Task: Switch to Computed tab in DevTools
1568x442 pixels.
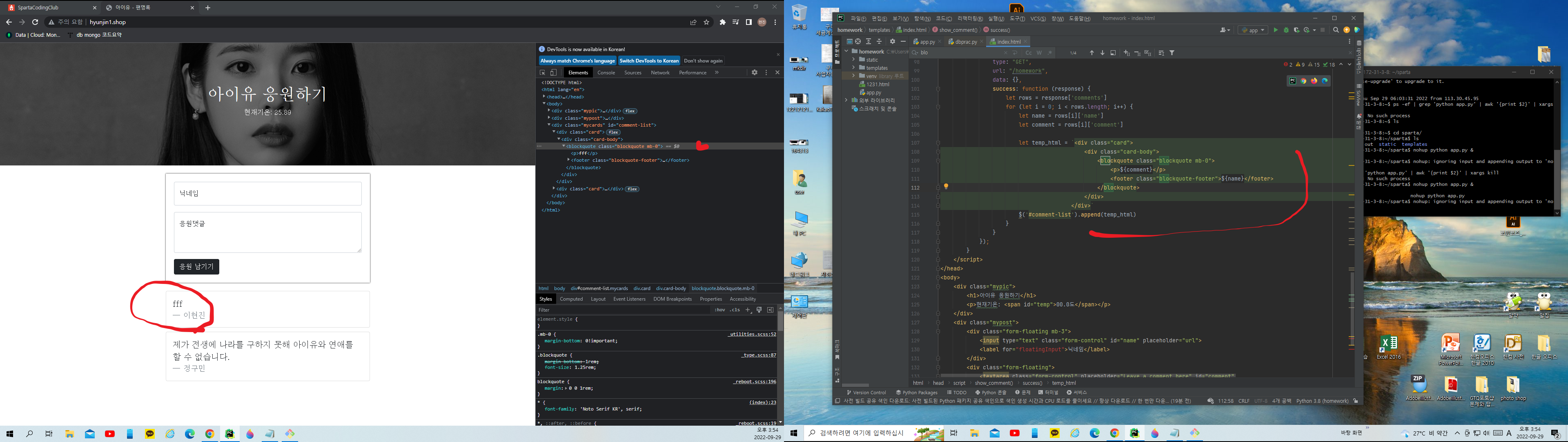Action: coord(571,299)
